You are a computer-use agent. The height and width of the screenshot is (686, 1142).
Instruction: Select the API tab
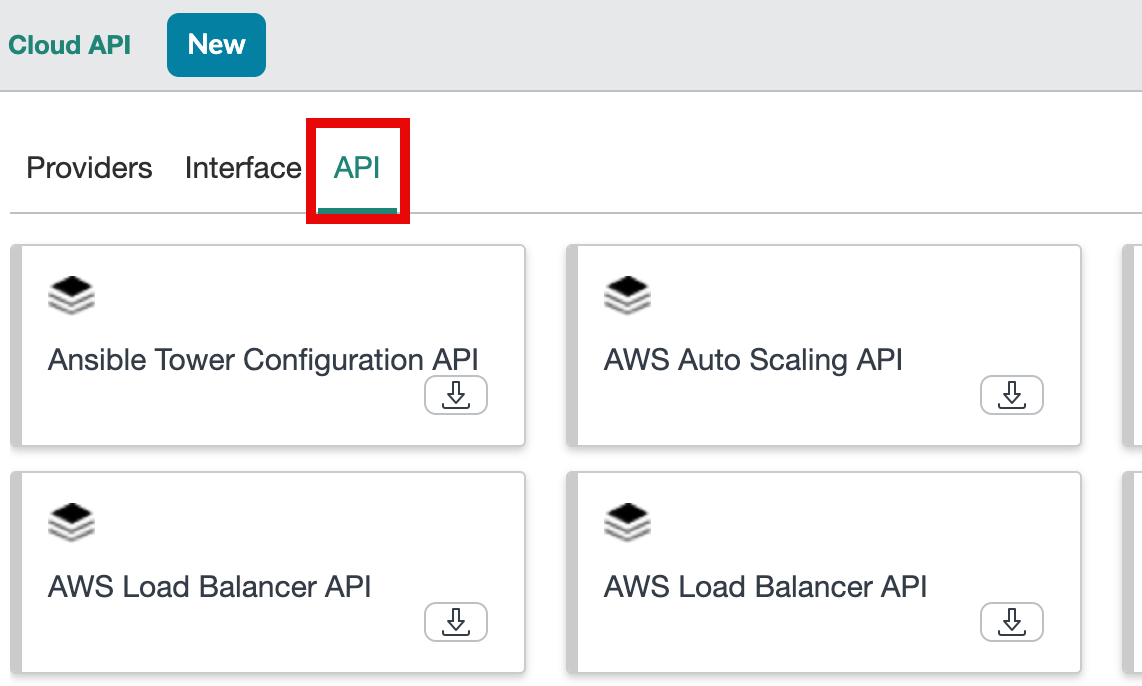[x=357, y=168]
